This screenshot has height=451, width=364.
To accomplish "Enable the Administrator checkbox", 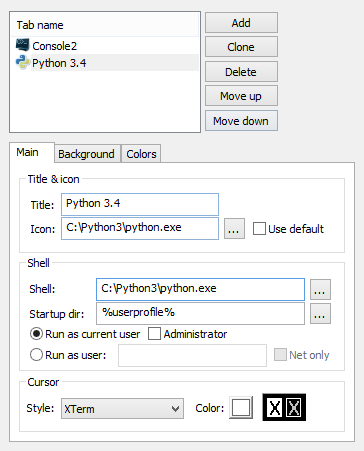I will 154,334.
